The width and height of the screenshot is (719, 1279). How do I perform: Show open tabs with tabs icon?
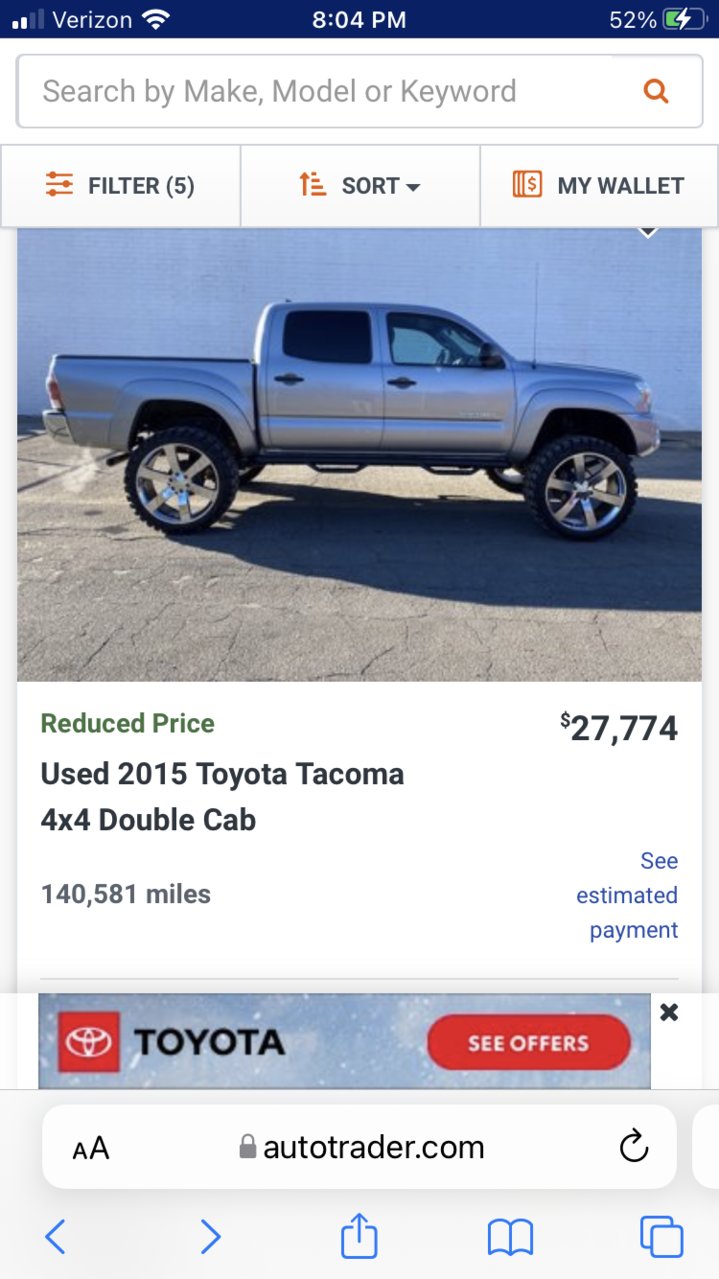[x=661, y=1237]
